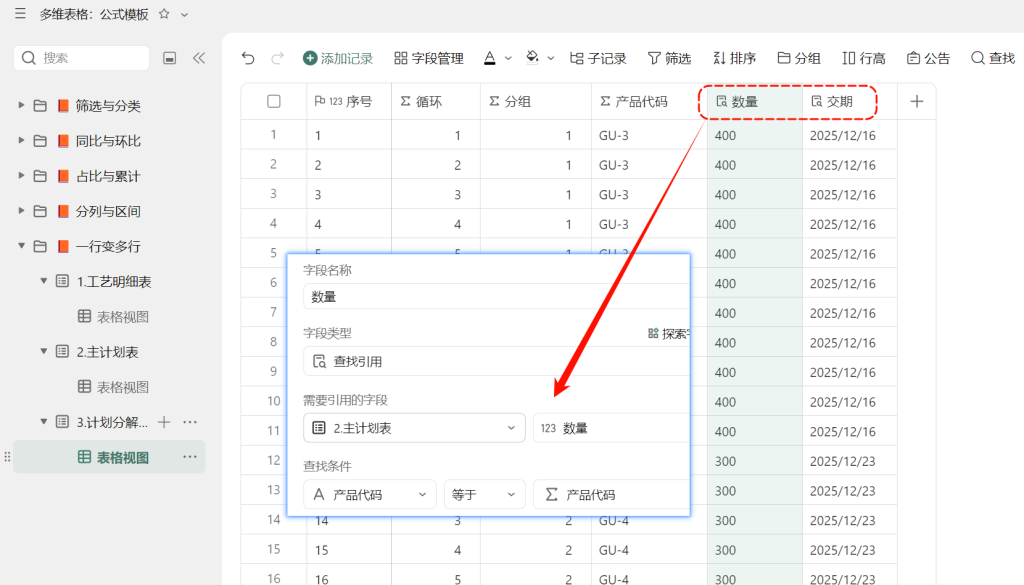Viewport: 1024px width, 585px height.
Task: Tick the select-all checkbox in header
Action: [x=274, y=101]
